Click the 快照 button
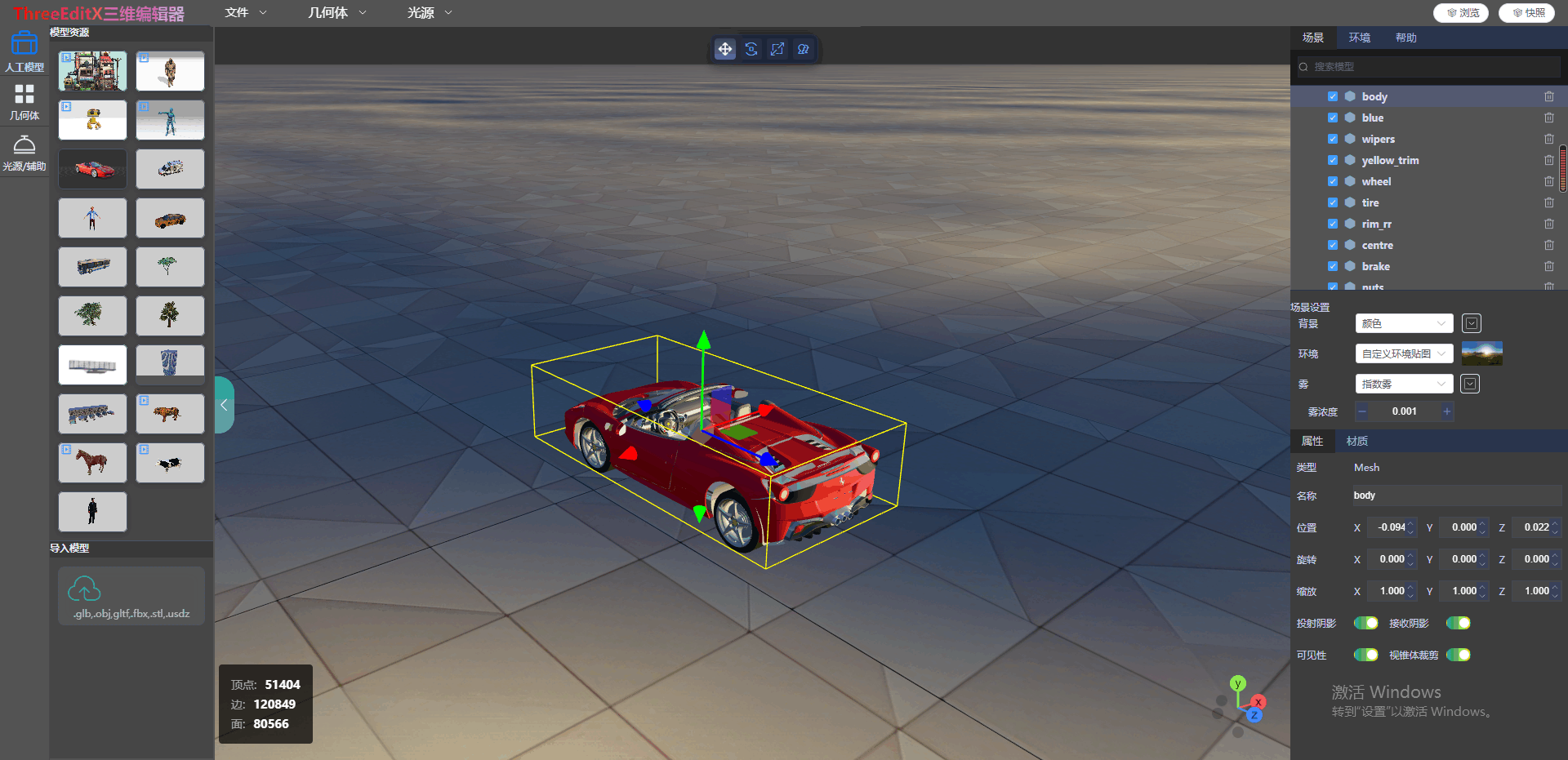 (x=1526, y=12)
